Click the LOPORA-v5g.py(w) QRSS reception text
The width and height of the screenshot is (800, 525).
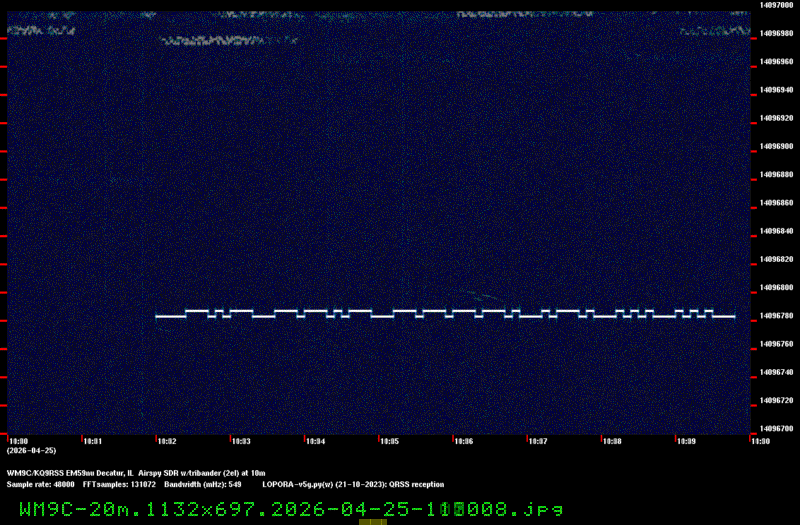coord(354,485)
